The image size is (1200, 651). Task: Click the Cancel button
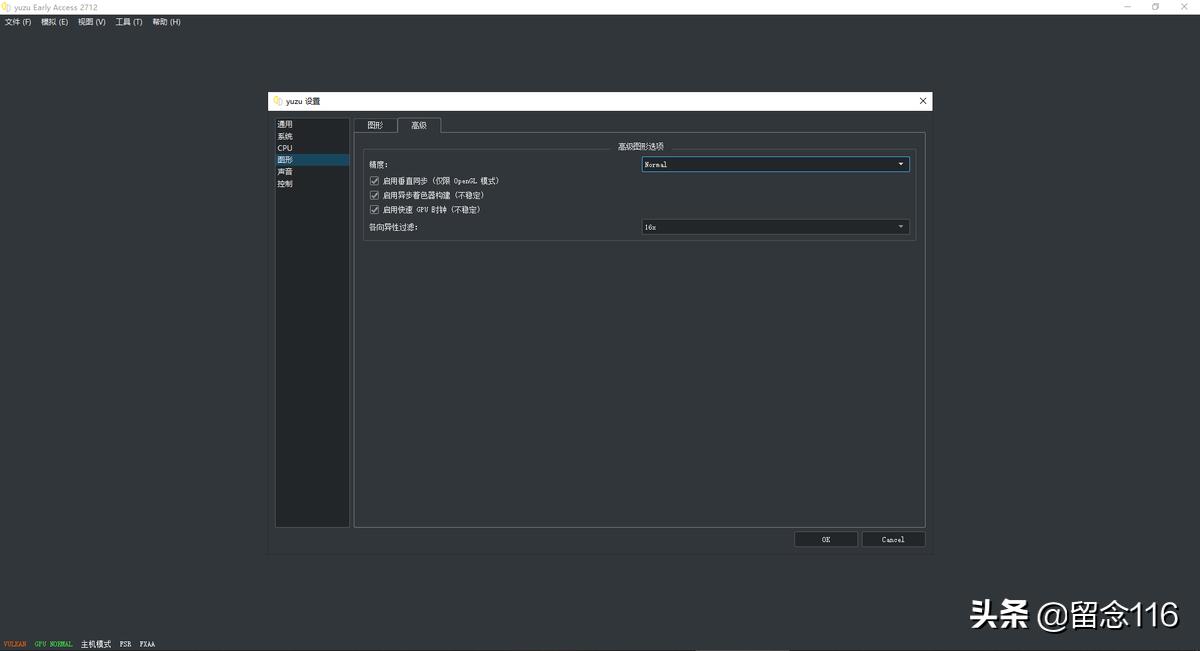[x=893, y=539]
